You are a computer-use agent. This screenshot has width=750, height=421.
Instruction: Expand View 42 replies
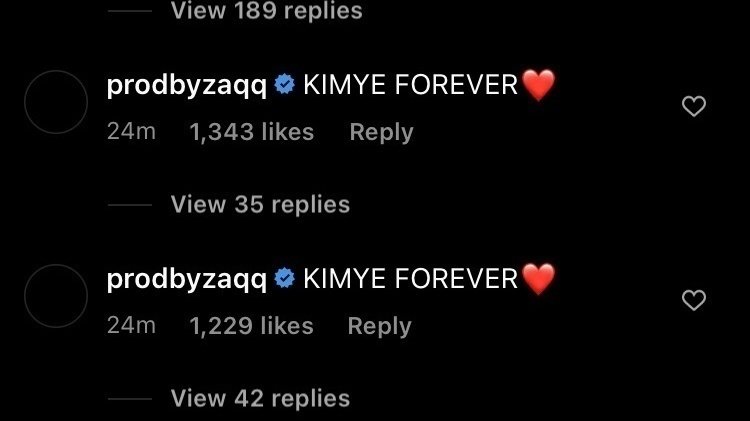[260, 398]
